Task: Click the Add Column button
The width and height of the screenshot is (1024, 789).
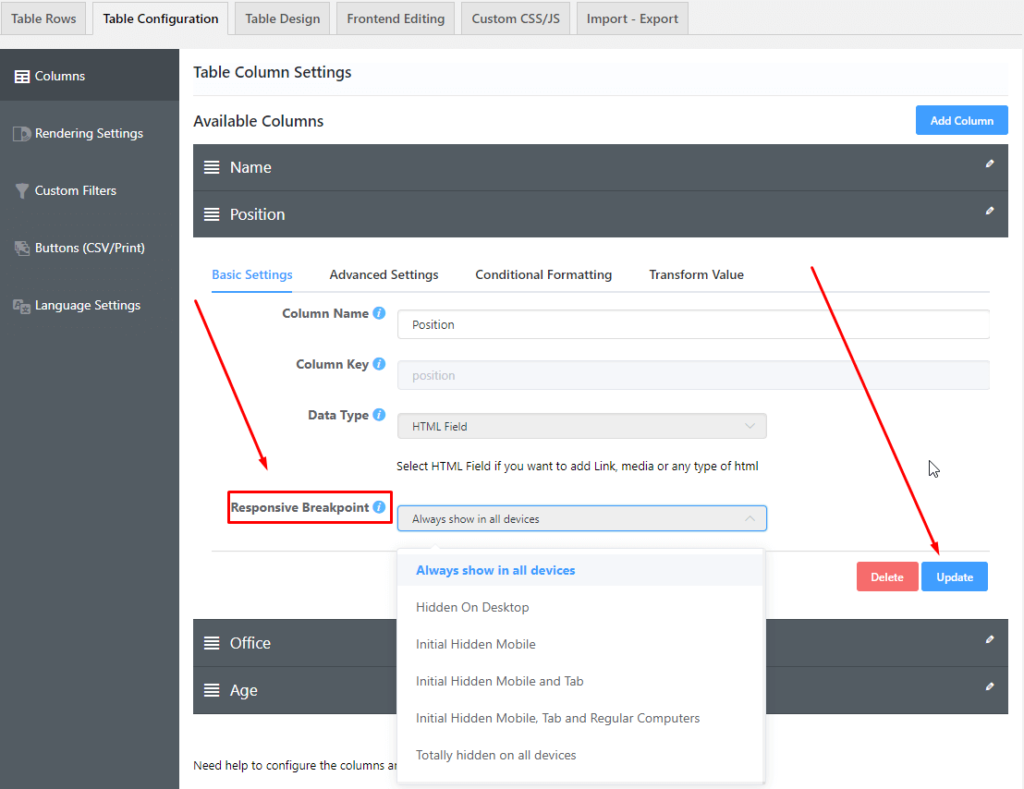Action: click(x=961, y=120)
